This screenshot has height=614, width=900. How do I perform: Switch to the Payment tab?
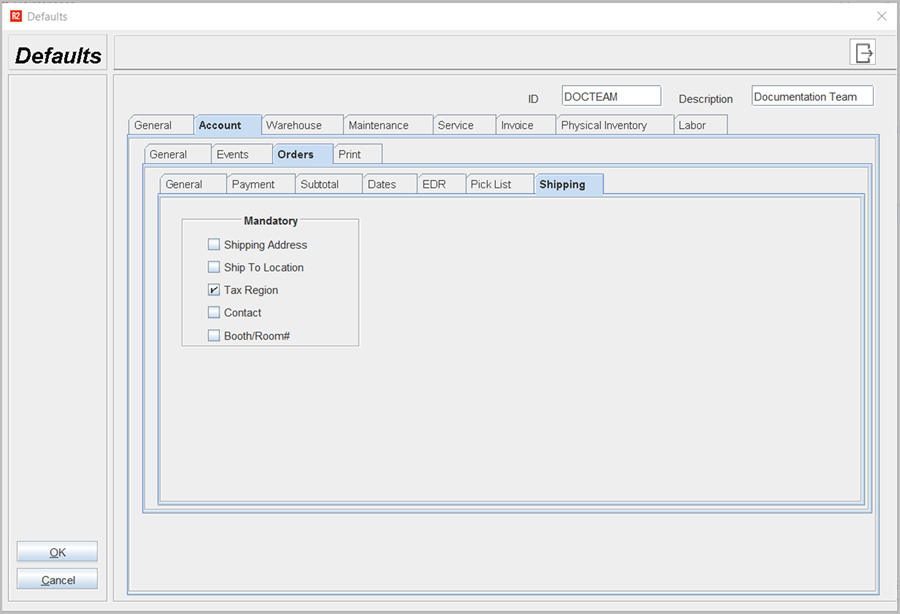click(261, 184)
